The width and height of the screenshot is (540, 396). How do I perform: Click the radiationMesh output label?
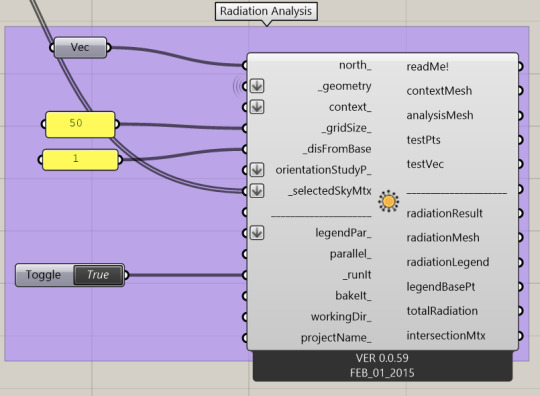pos(443,238)
